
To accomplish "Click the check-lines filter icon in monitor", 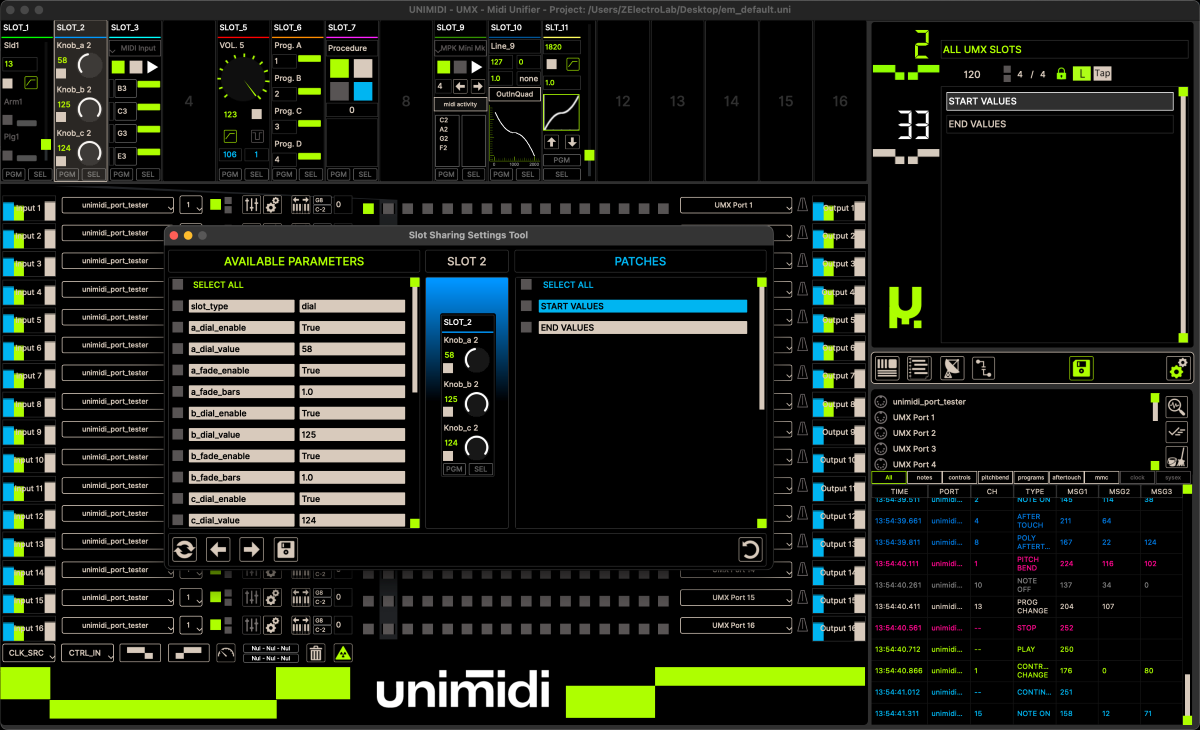I will (1177, 433).
